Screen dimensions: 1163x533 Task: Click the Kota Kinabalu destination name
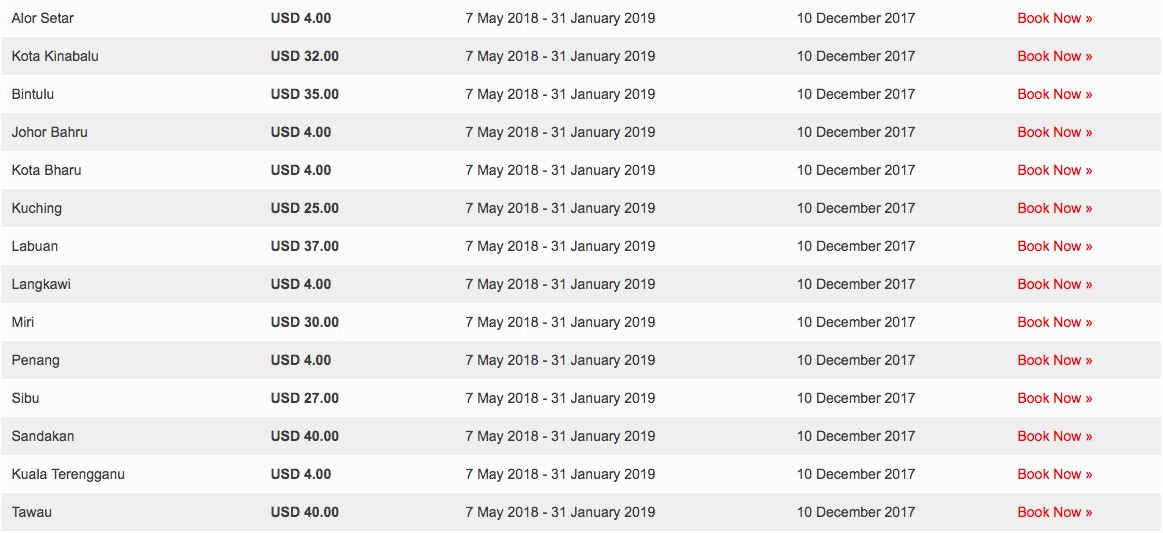pos(55,56)
